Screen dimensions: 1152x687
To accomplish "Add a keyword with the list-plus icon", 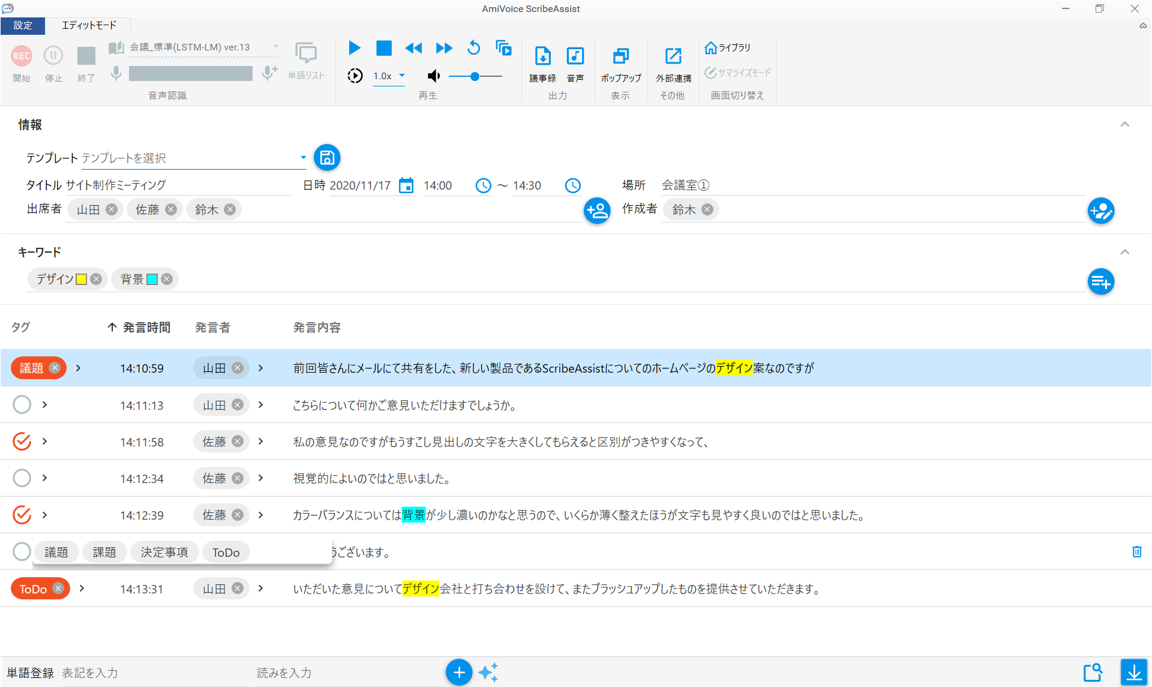I will 1100,282.
